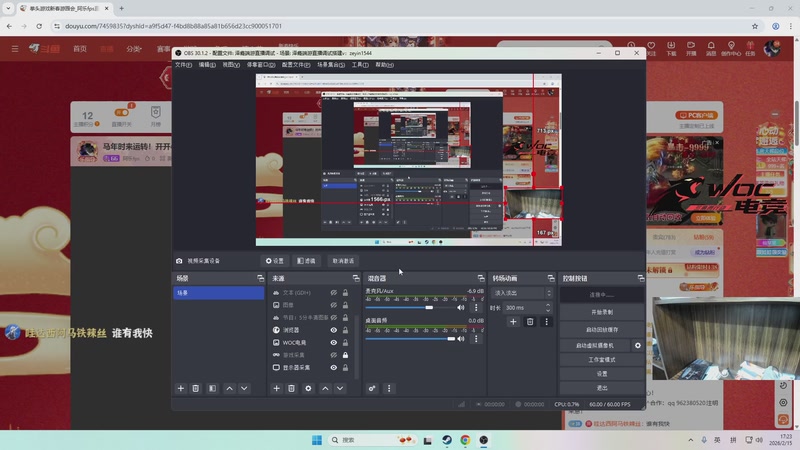Unlock the 游戏采集 source lock icon
The height and width of the screenshot is (450, 800).
click(x=345, y=355)
